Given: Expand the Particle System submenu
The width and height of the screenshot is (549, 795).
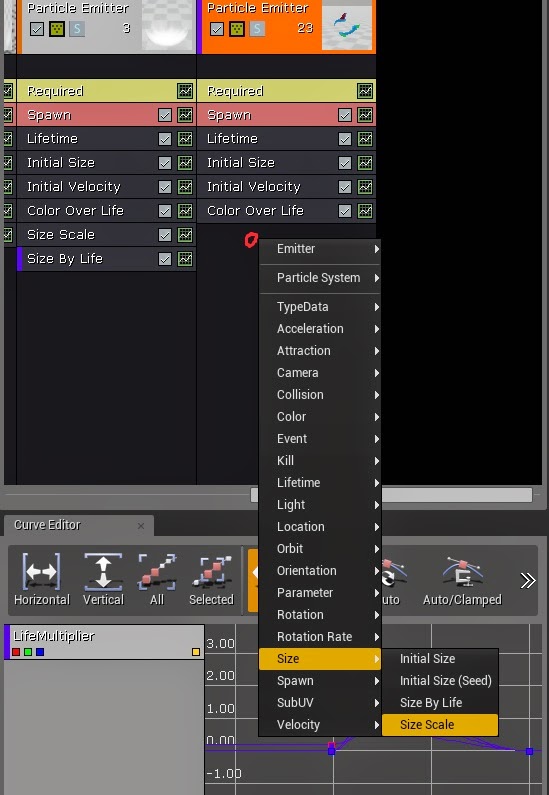Looking at the screenshot, I should (x=320, y=278).
